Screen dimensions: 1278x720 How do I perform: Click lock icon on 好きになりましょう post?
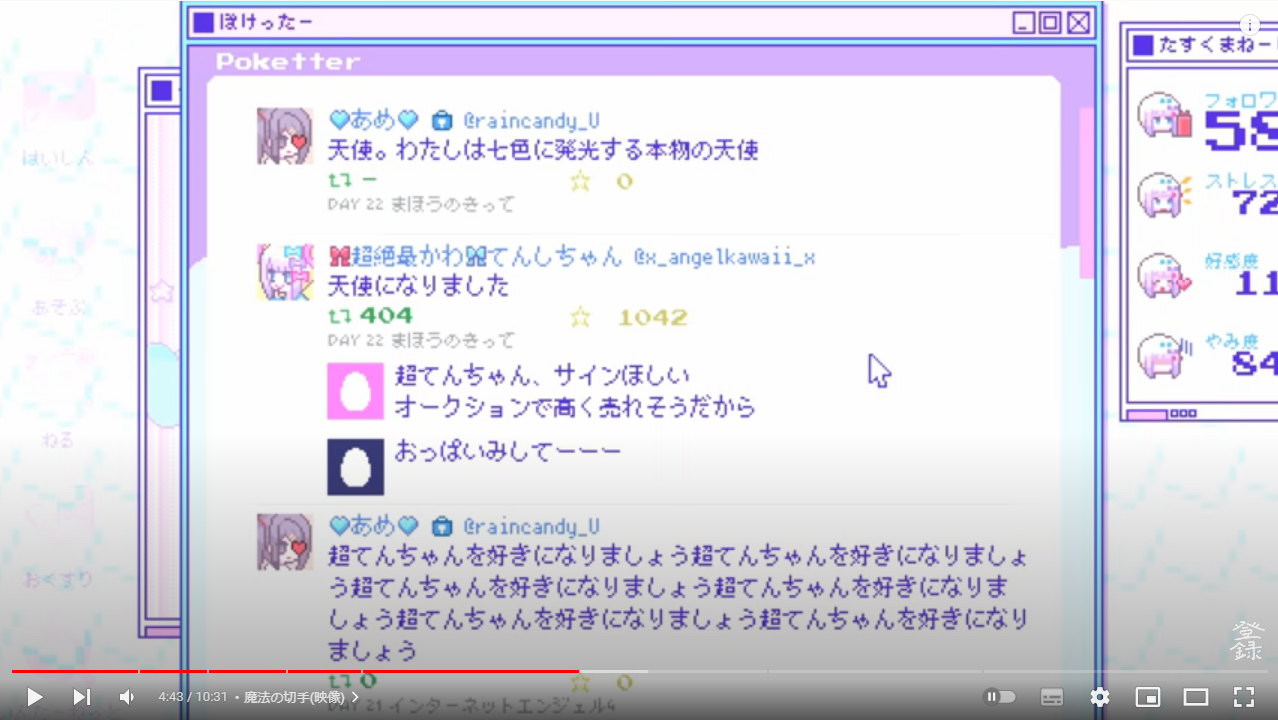(441, 526)
